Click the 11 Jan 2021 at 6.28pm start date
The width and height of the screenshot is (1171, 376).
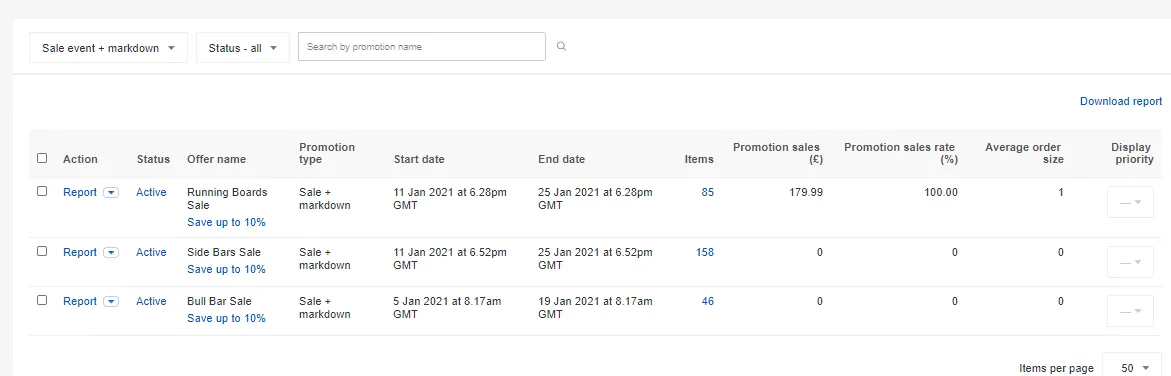[x=450, y=198]
